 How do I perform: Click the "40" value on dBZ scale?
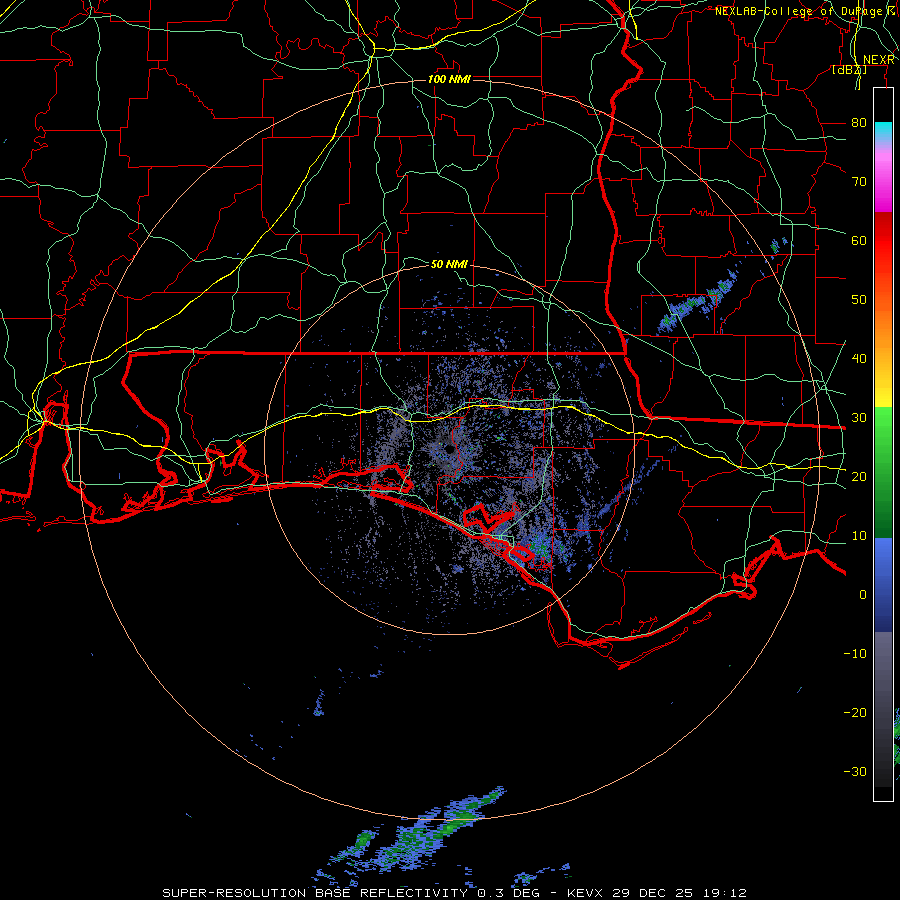click(x=859, y=358)
